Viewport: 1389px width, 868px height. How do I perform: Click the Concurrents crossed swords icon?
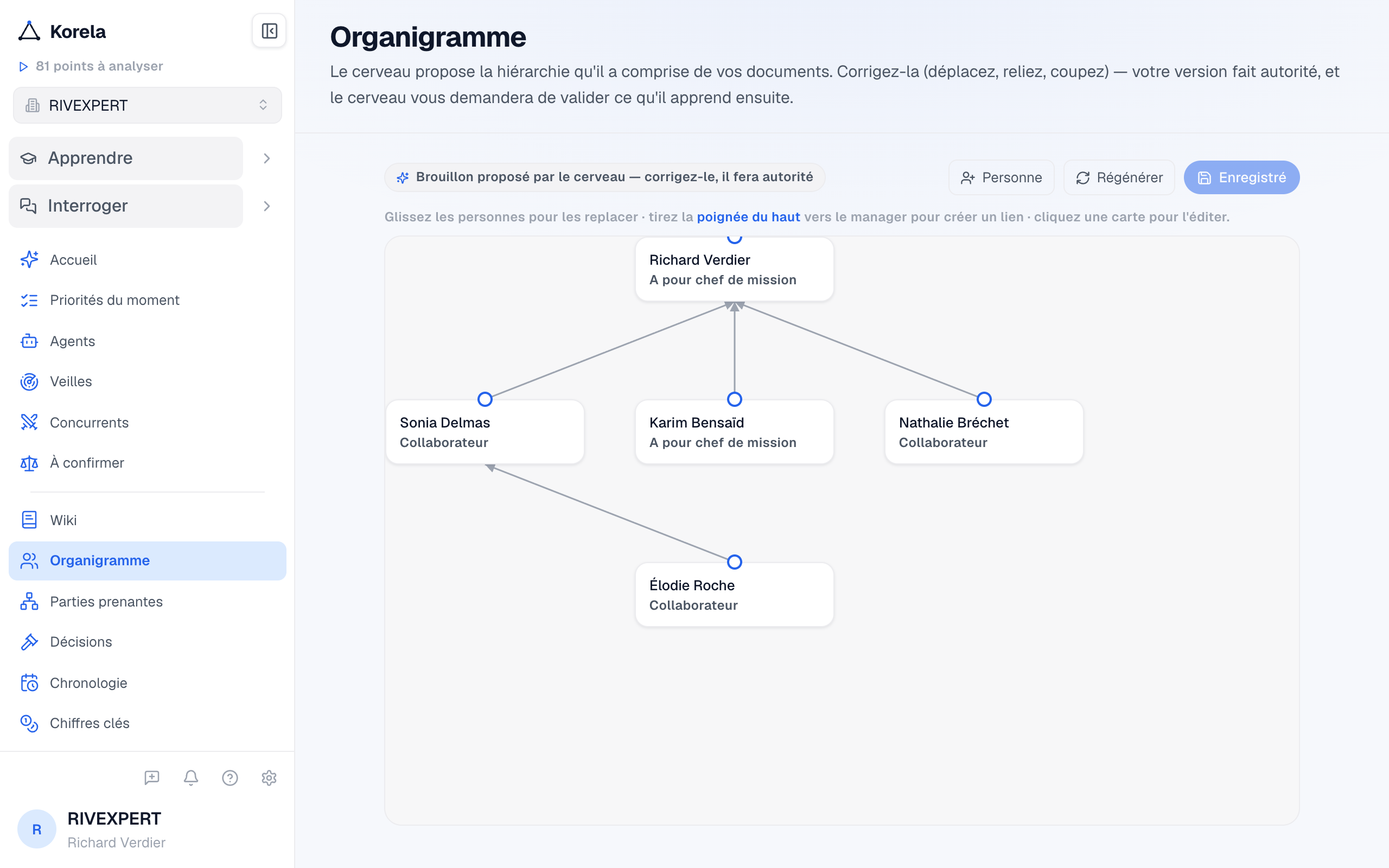(x=29, y=423)
